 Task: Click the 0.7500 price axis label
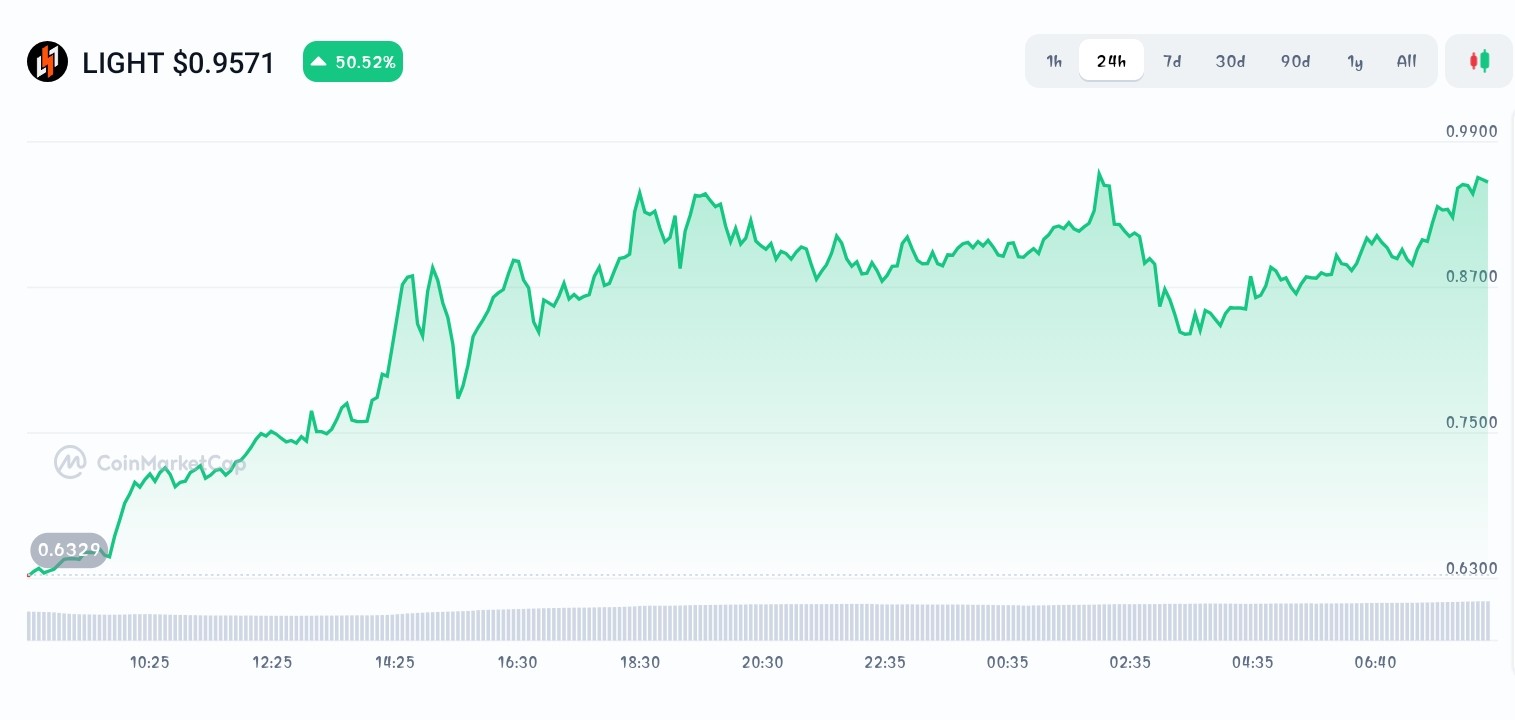click(1471, 422)
